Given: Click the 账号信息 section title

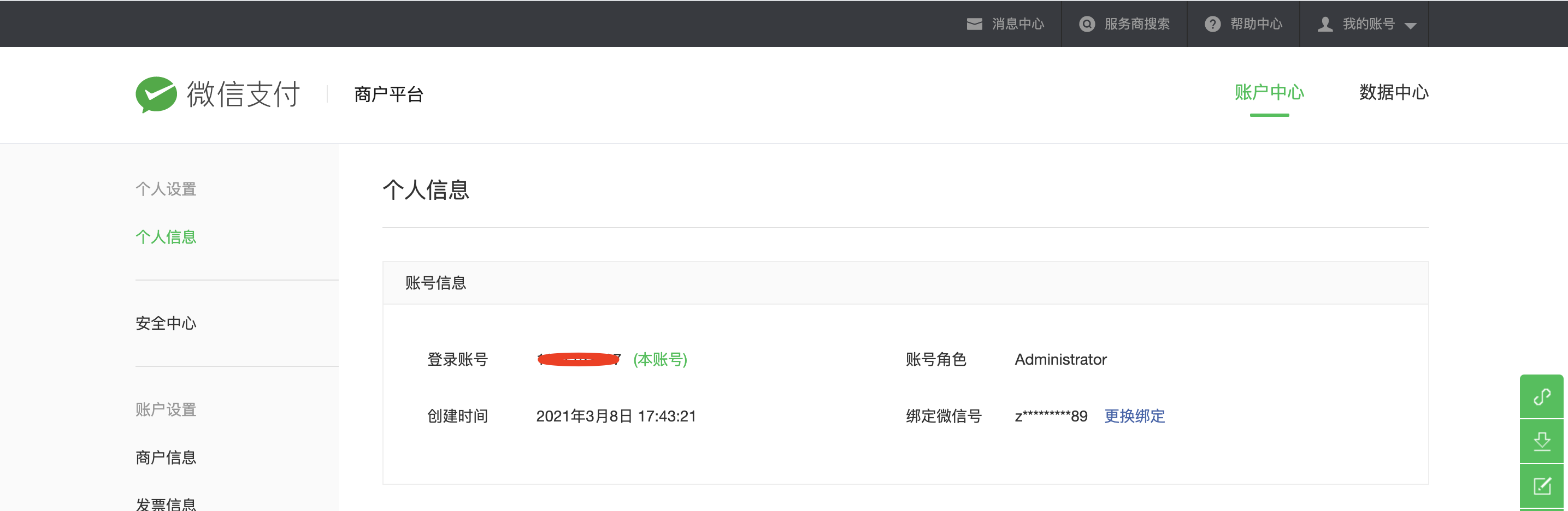Looking at the screenshot, I should tap(436, 283).
